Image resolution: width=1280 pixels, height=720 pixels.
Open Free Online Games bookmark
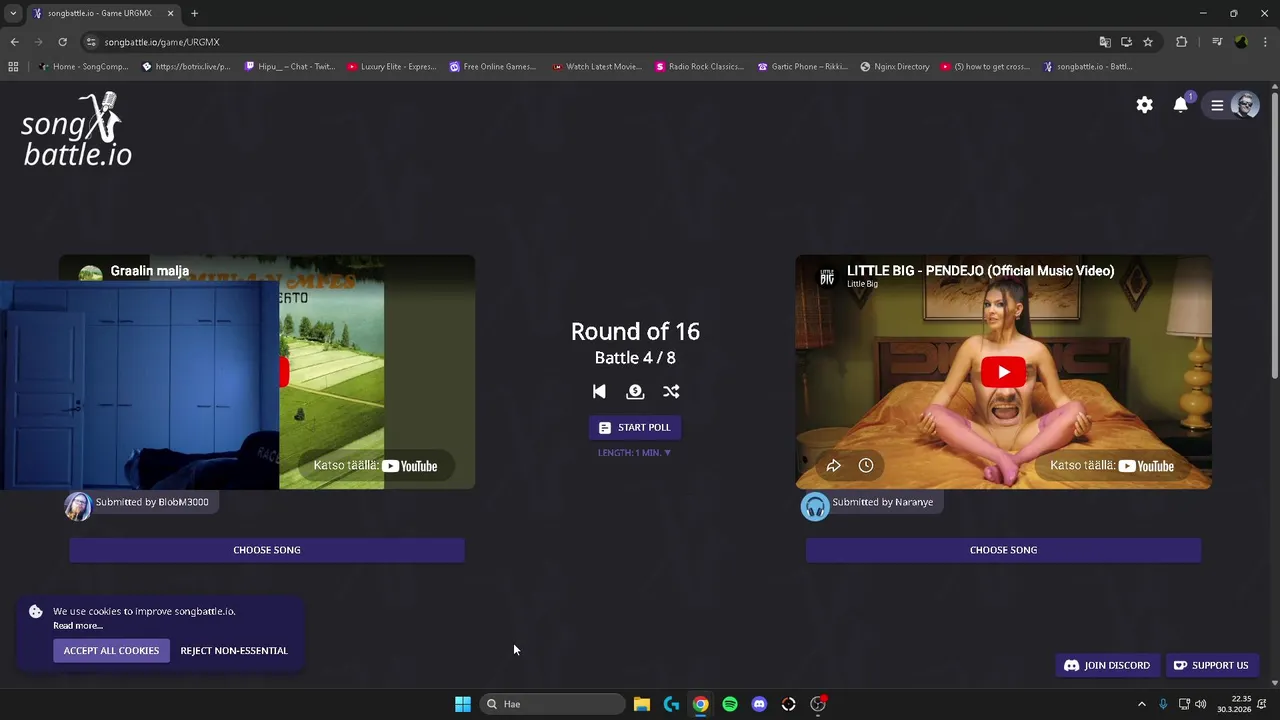pyautogui.click(x=493, y=67)
